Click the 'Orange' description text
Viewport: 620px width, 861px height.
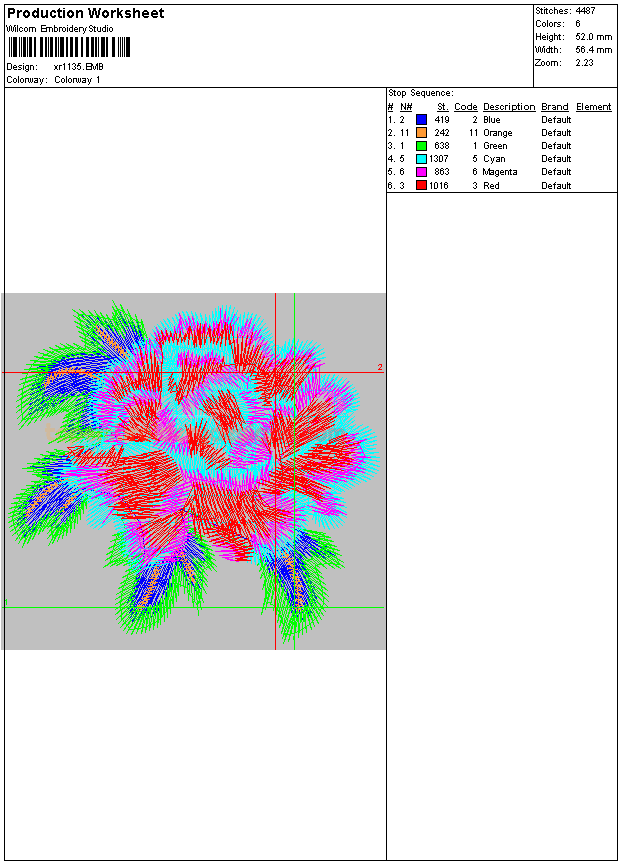point(498,133)
